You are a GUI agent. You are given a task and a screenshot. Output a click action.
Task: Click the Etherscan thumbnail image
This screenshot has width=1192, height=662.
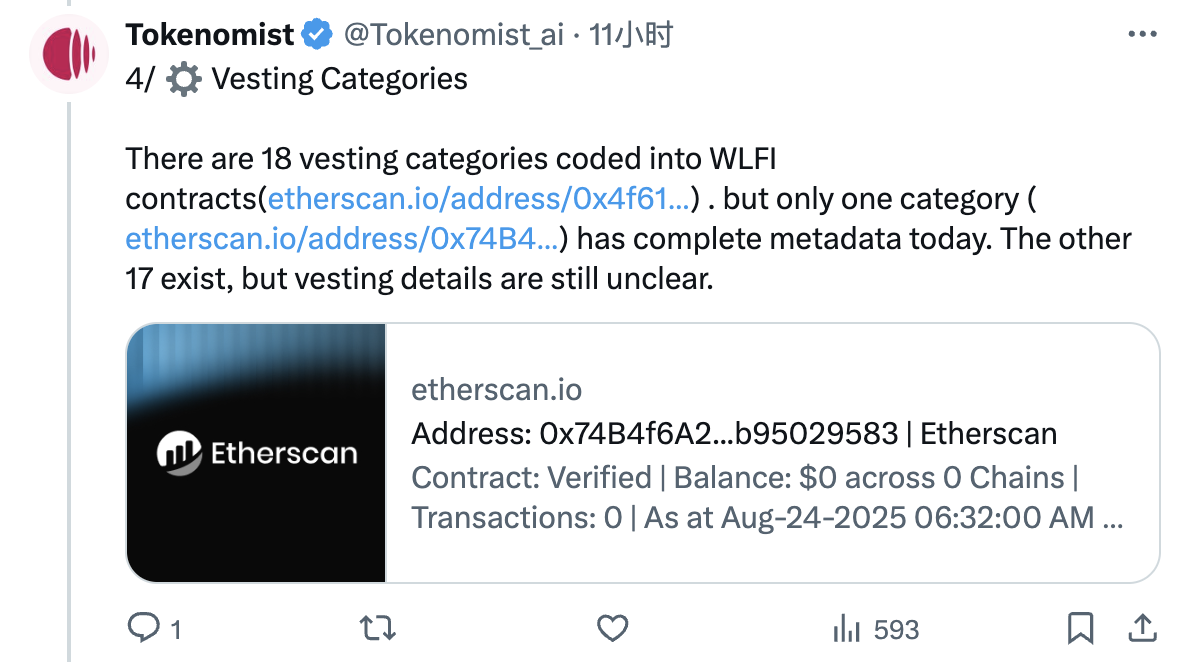tap(255, 452)
